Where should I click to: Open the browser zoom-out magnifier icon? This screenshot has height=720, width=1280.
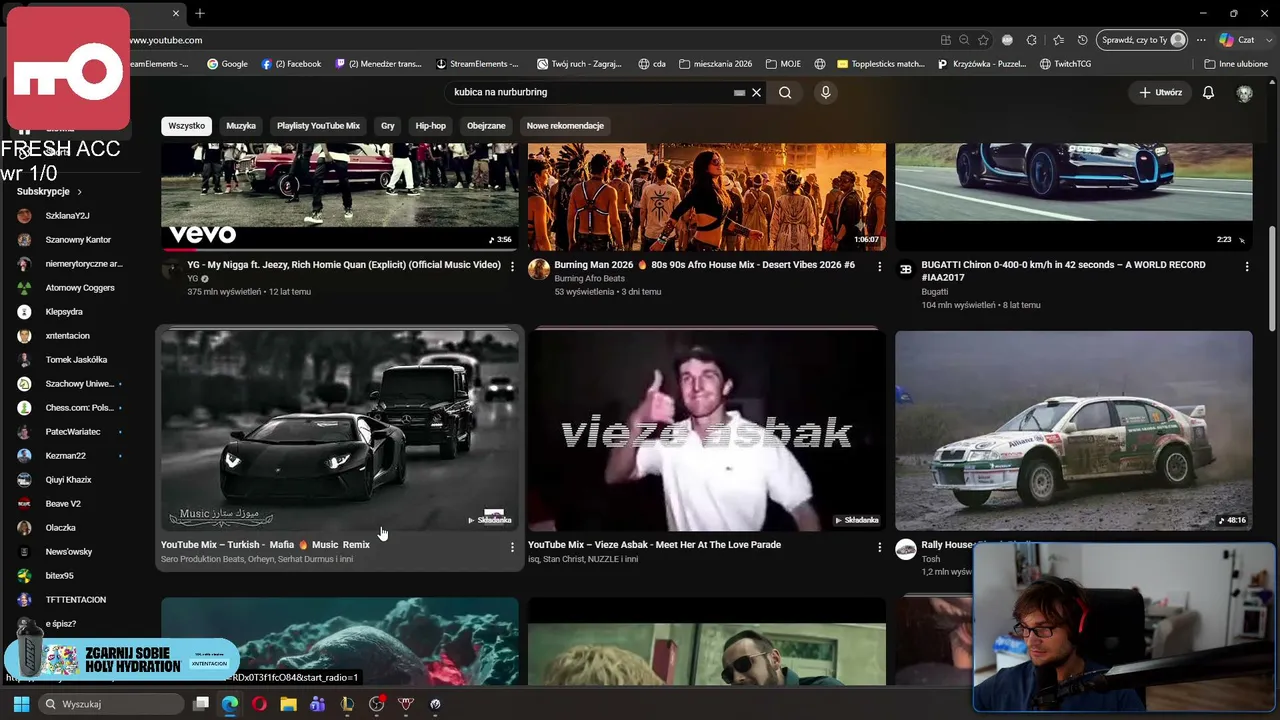pyautogui.click(x=964, y=40)
